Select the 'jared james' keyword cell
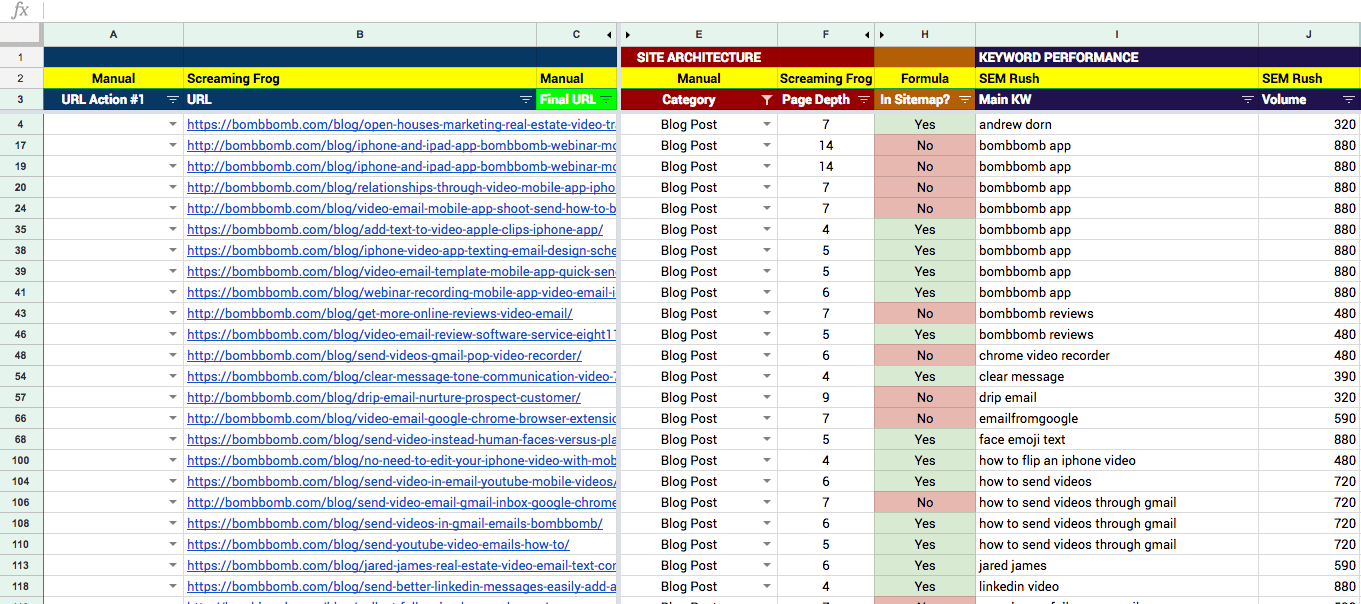 1117,566
